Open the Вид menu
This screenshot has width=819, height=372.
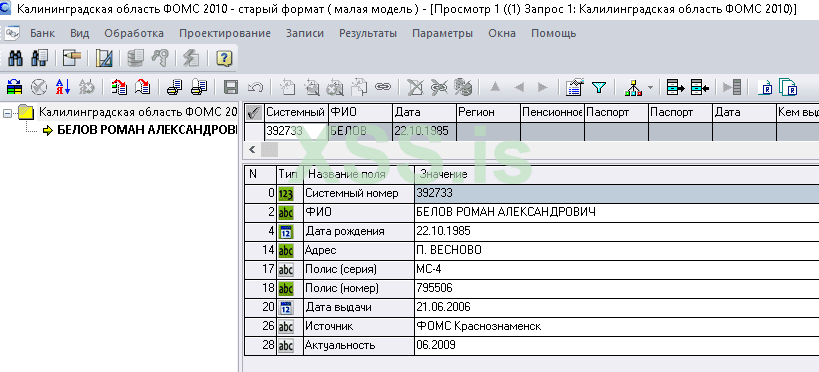pyautogui.click(x=79, y=33)
